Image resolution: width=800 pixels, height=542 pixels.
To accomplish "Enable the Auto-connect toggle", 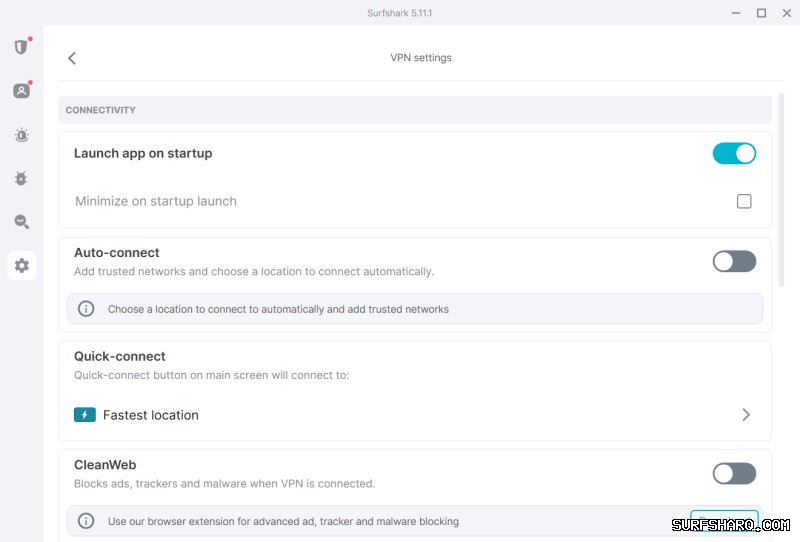I will [x=733, y=261].
